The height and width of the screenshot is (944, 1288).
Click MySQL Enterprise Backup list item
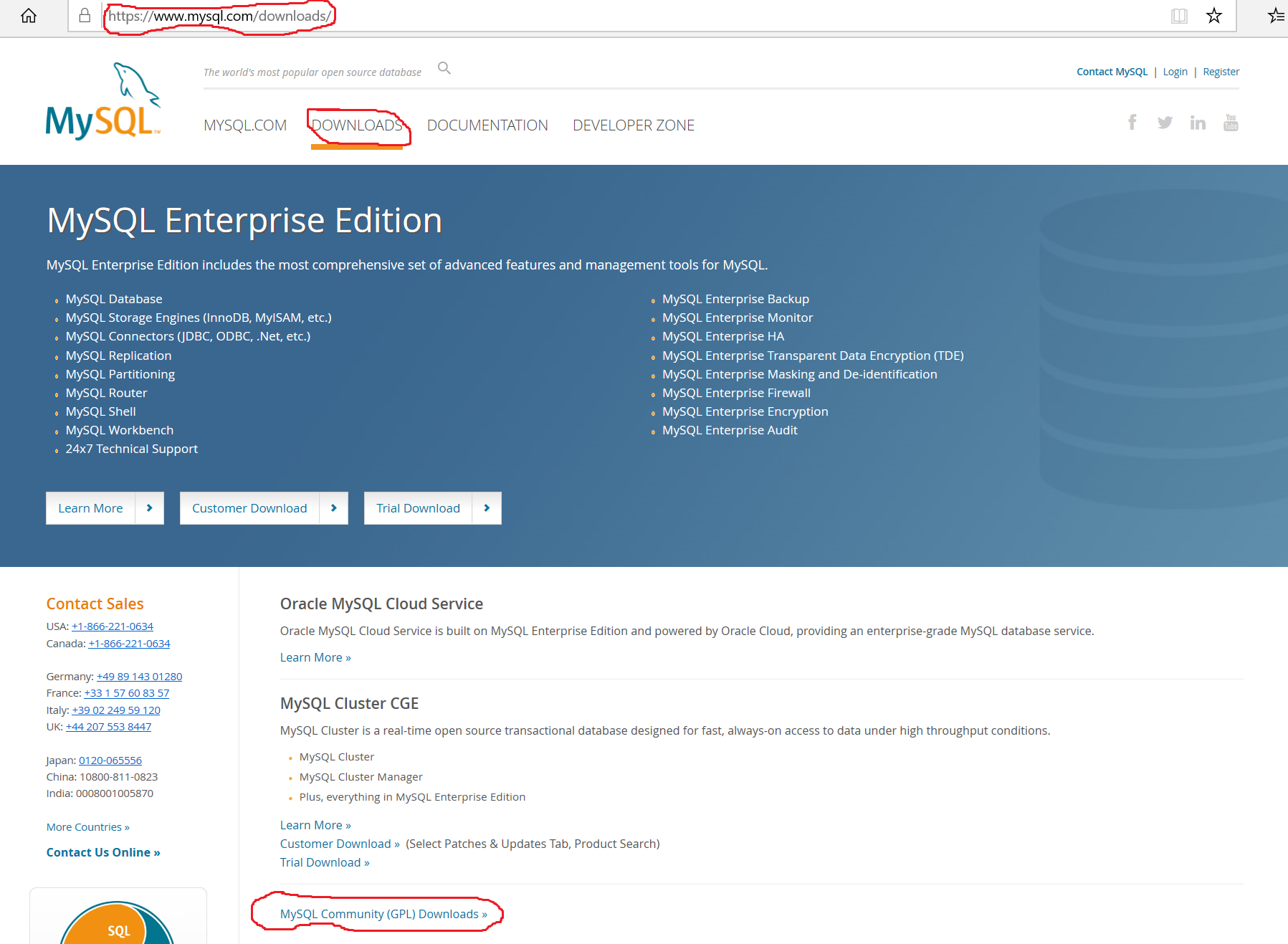(x=735, y=299)
